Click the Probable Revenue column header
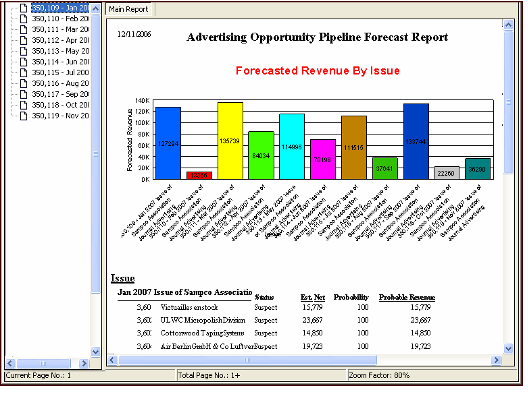 [407, 297]
